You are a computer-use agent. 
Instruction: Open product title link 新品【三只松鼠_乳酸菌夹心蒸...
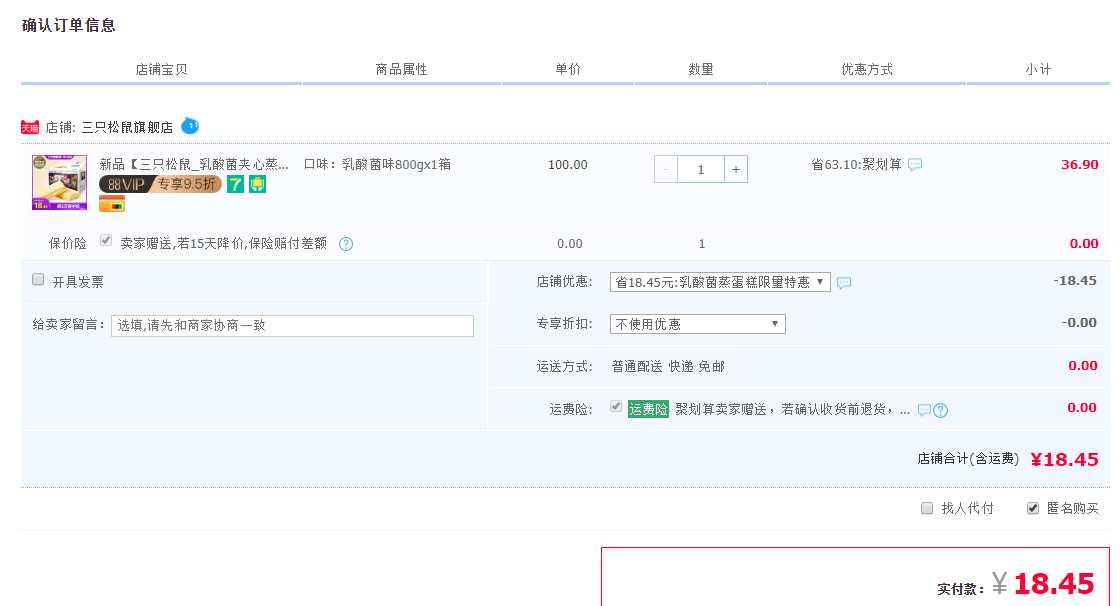coord(194,164)
